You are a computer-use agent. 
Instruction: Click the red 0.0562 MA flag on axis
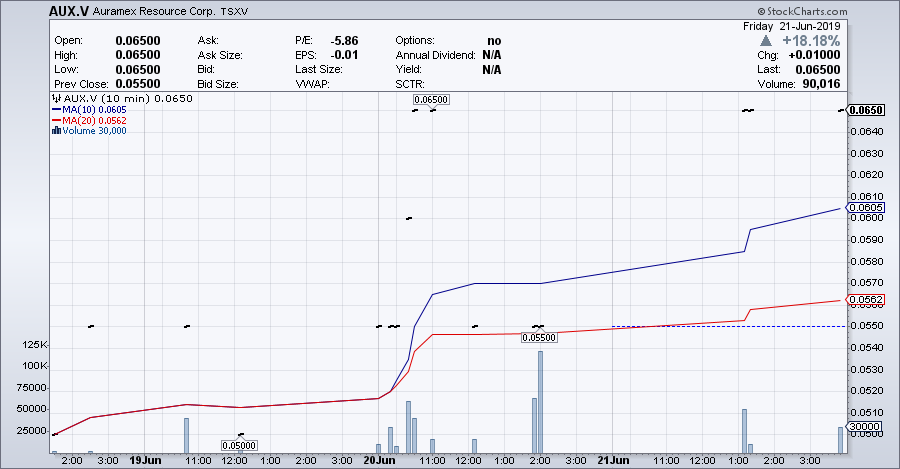[x=866, y=300]
